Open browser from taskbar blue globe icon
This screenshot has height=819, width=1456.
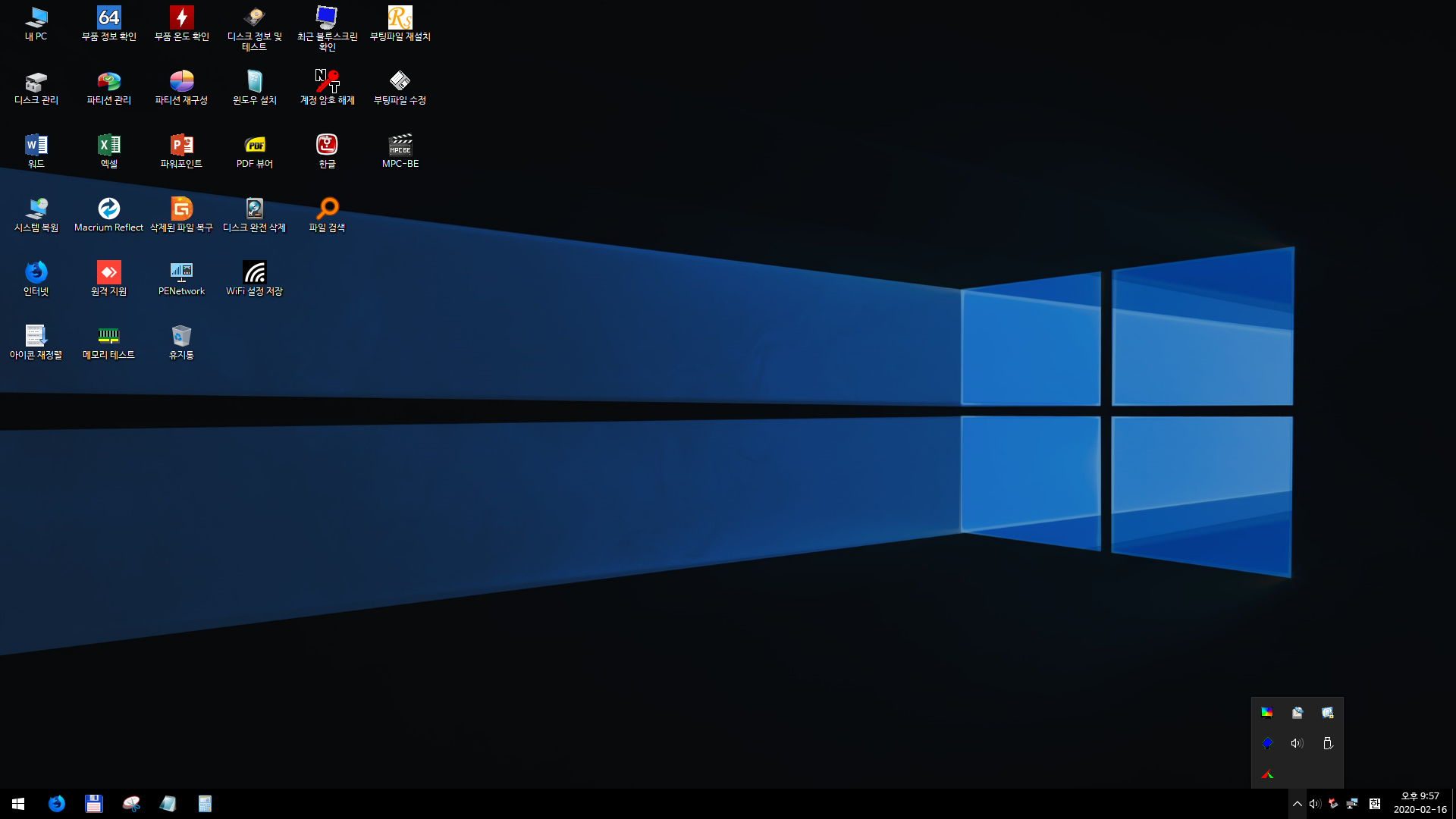(57, 804)
